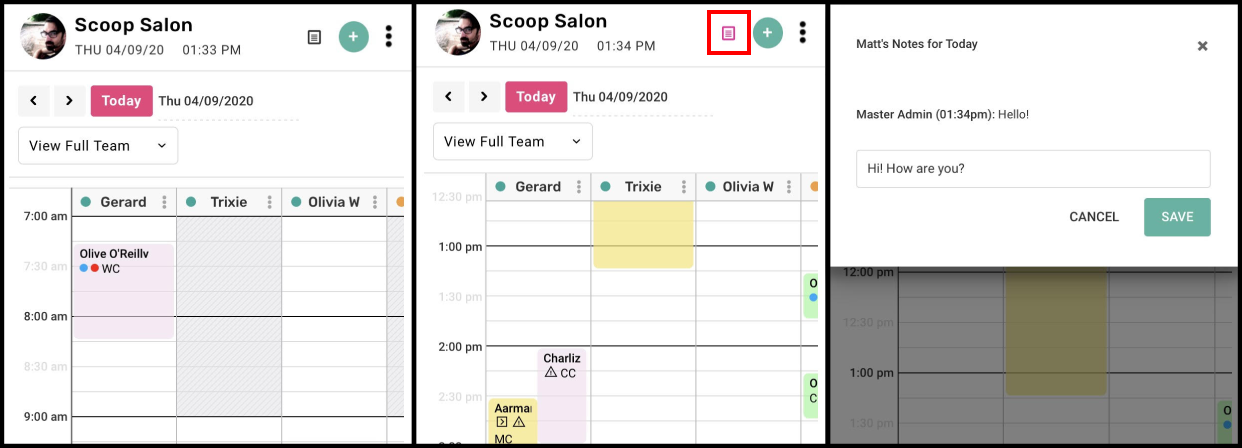Open three-dot menu in middle panel header

803,33
